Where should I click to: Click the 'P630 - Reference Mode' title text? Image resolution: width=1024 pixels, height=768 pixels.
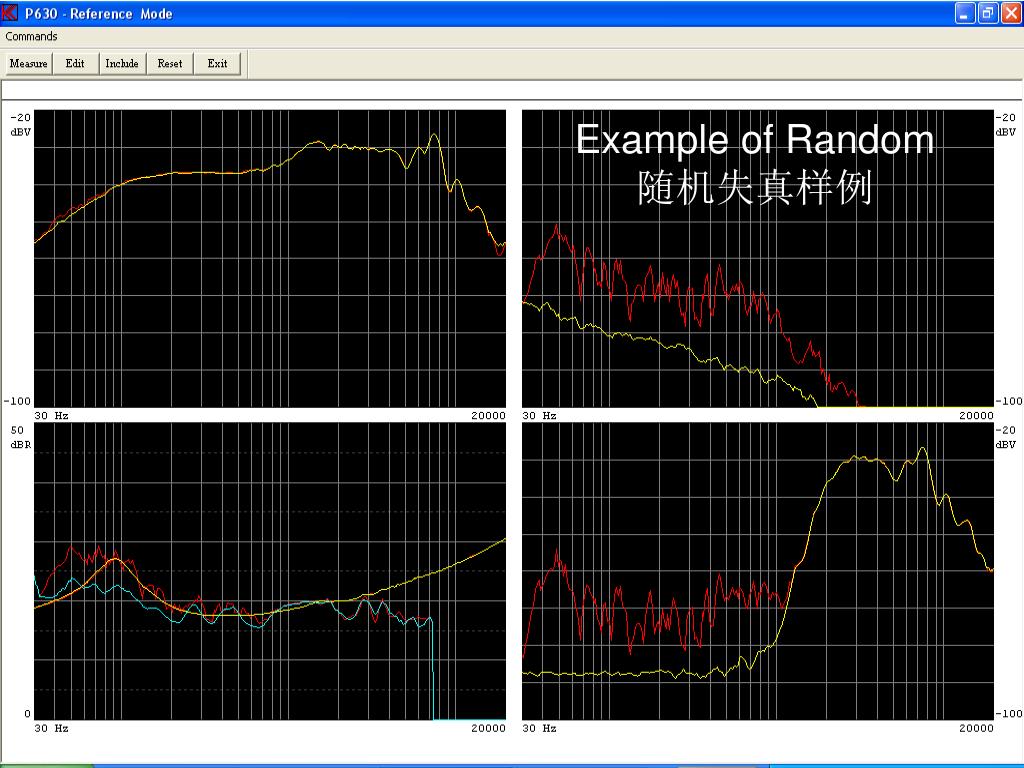pos(99,14)
